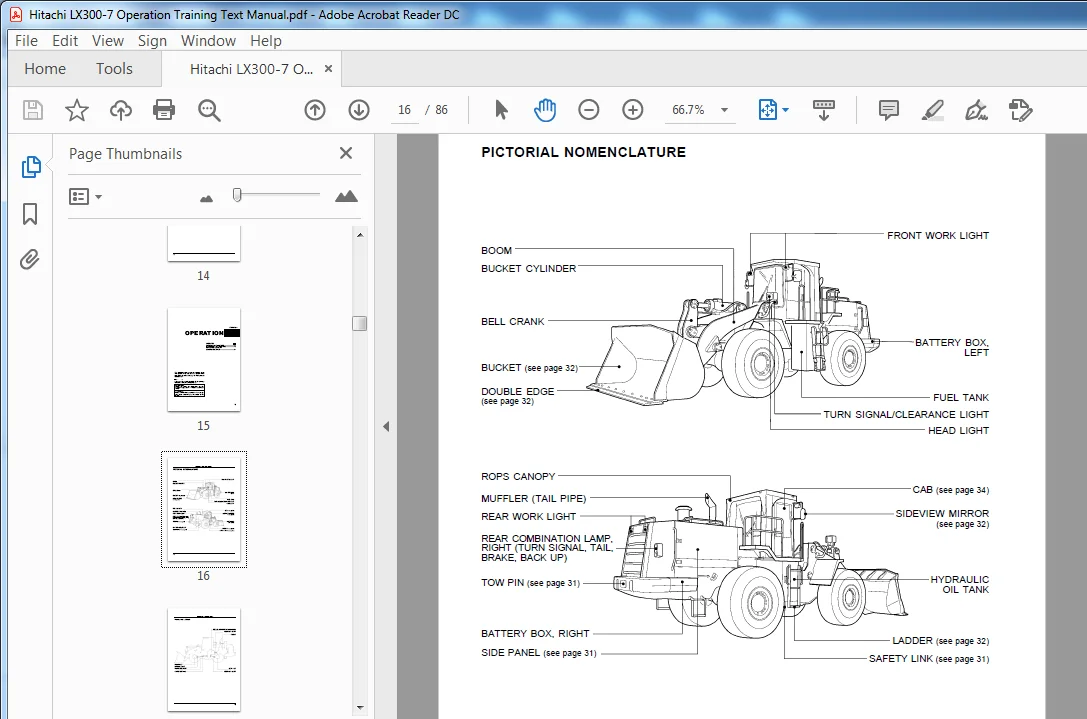This screenshot has width=1087, height=719.
Task: Click thumbnails scrollbar up arrow
Action: [360, 235]
